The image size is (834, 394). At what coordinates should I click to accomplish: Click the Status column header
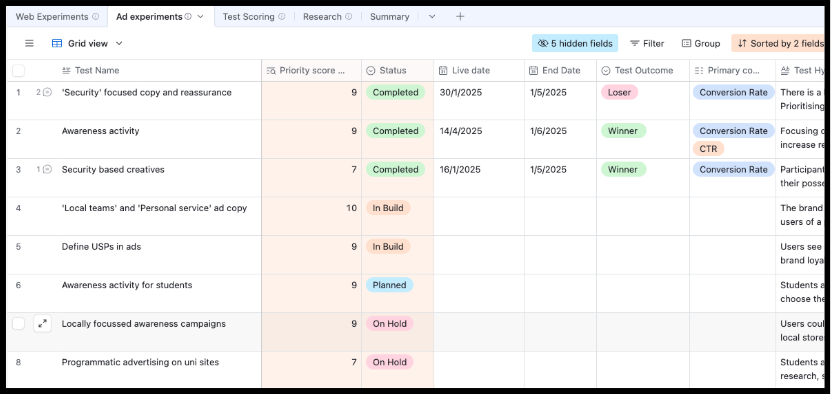(x=398, y=70)
